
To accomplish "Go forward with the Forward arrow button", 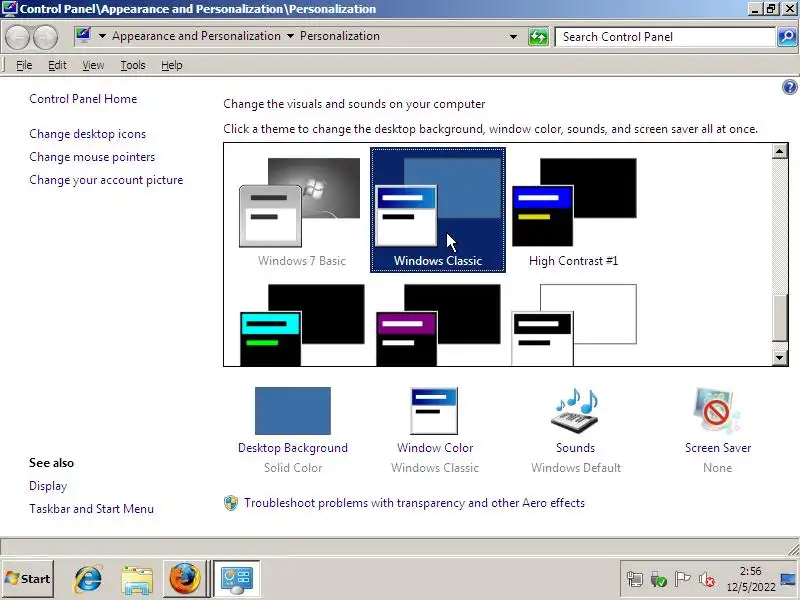I will [45, 37].
